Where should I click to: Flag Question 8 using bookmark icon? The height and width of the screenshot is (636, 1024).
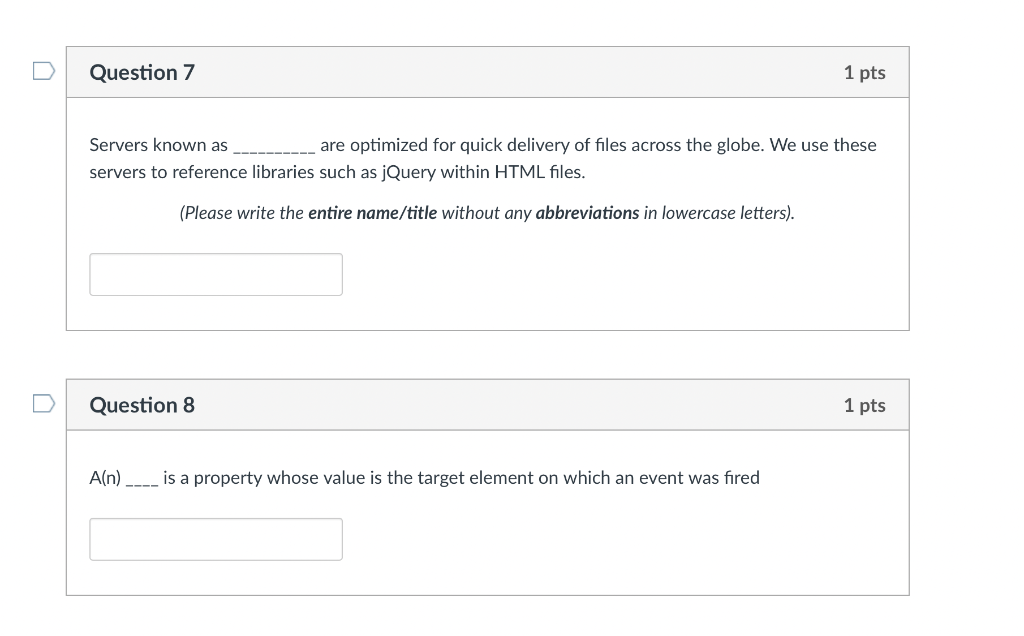[44, 404]
